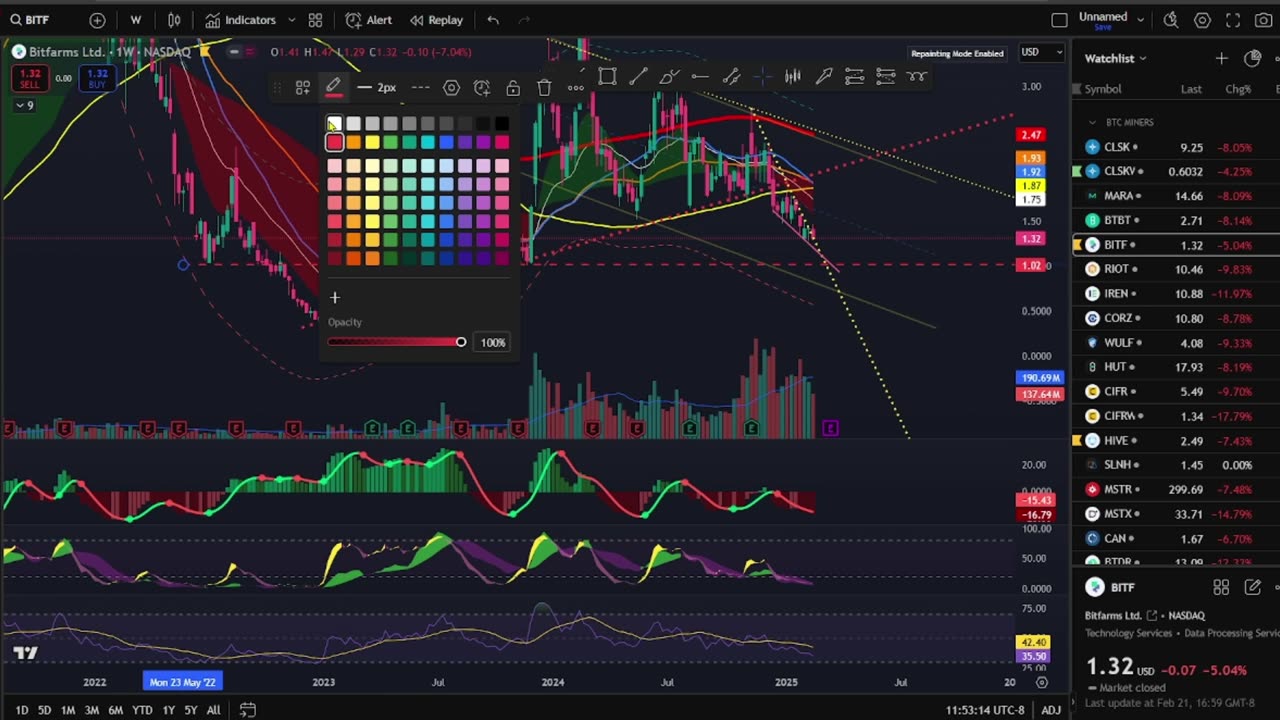Create an Alert from the top toolbar
The image size is (1280, 720).
click(x=369, y=20)
